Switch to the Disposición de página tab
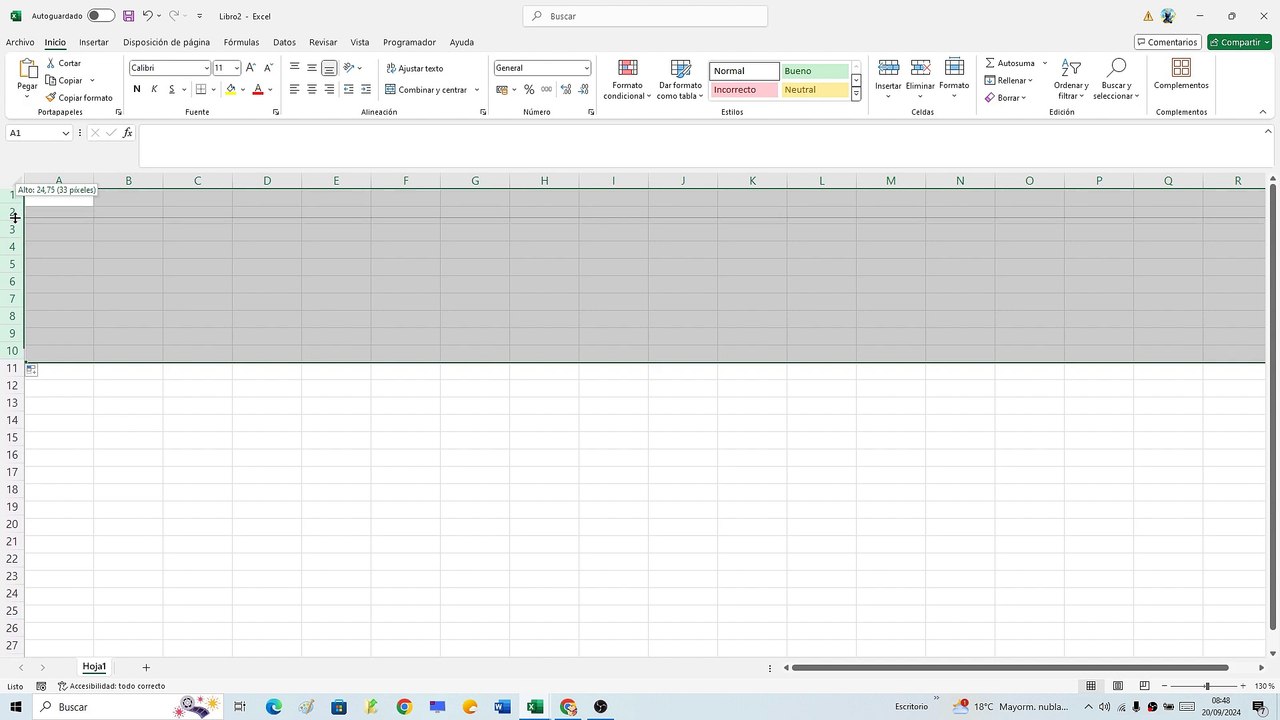This screenshot has width=1280, height=720. point(167,42)
